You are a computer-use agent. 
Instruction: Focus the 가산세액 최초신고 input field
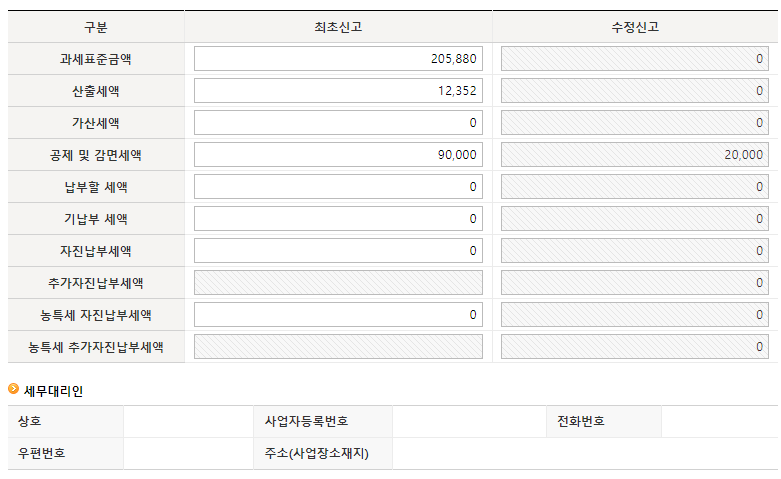(x=338, y=123)
